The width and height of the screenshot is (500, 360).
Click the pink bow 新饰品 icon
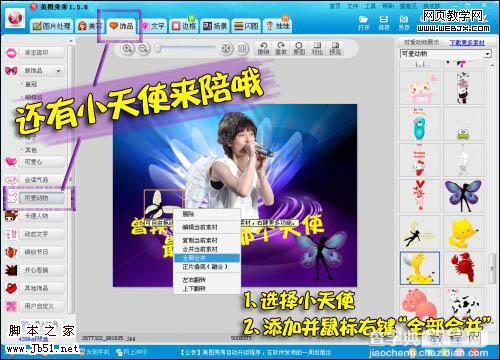point(11,71)
